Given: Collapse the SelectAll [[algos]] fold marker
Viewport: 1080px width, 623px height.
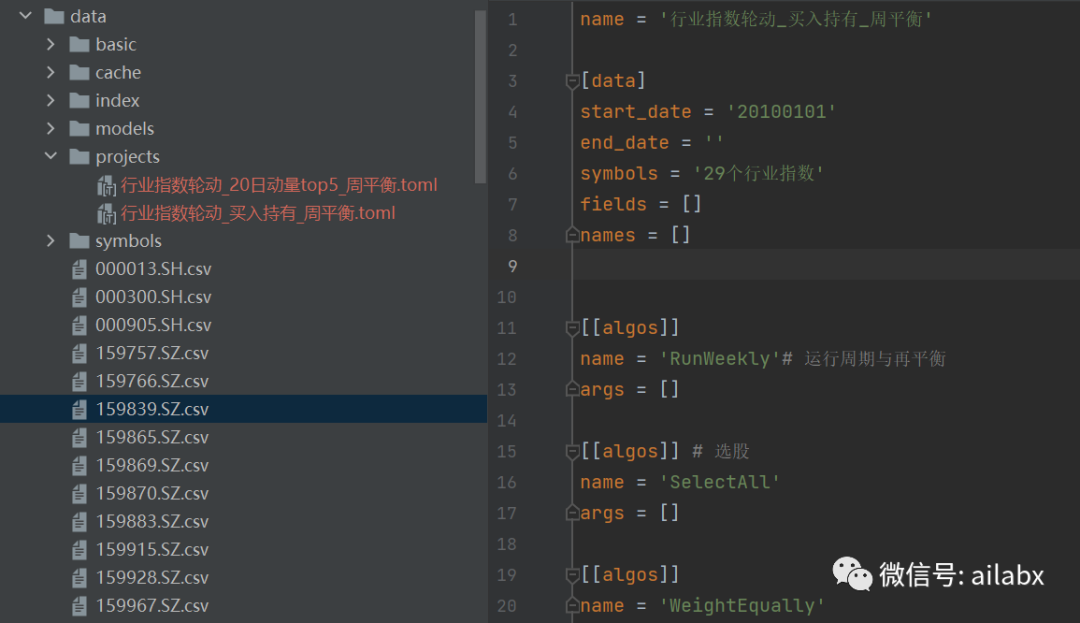Looking at the screenshot, I should pyautogui.click(x=570, y=450).
